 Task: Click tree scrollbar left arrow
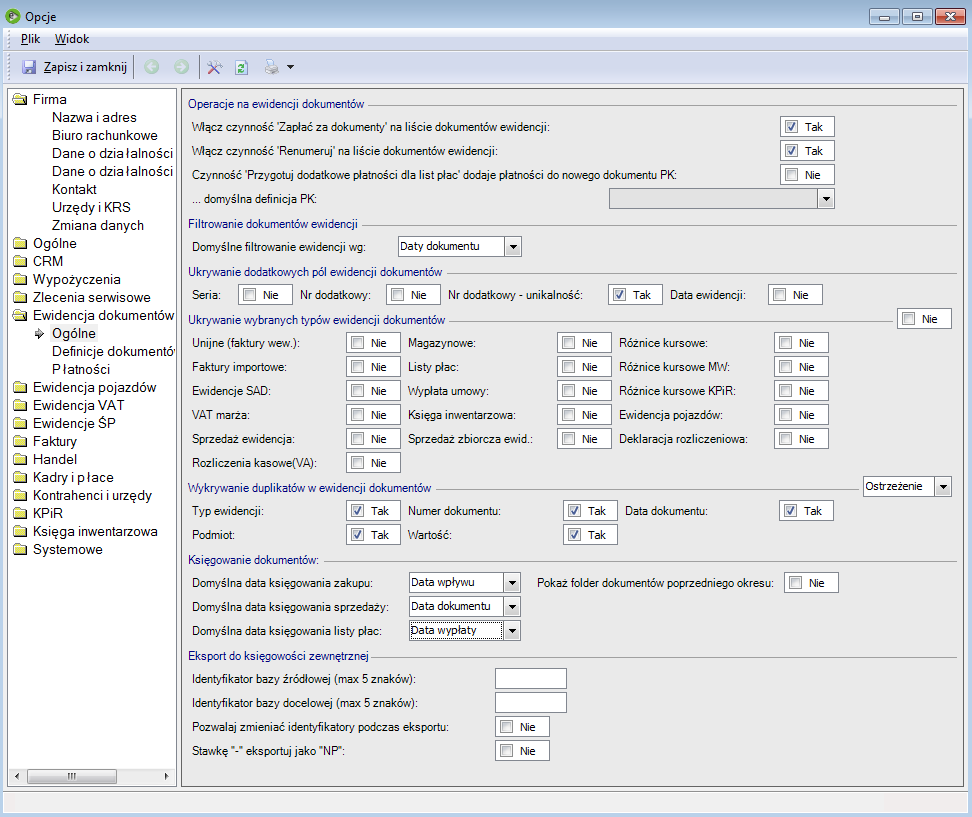[17, 776]
